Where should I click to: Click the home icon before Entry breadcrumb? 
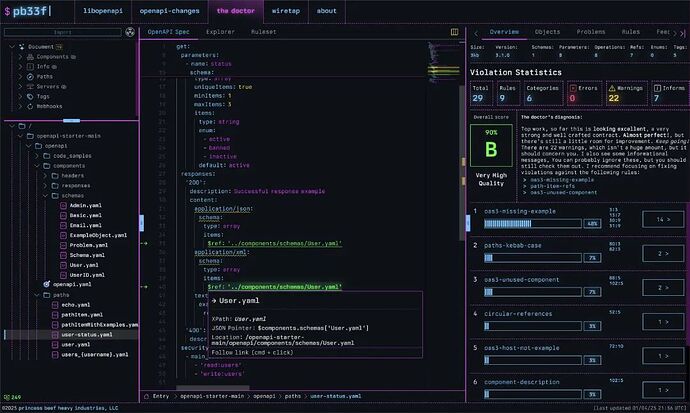coord(145,396)
